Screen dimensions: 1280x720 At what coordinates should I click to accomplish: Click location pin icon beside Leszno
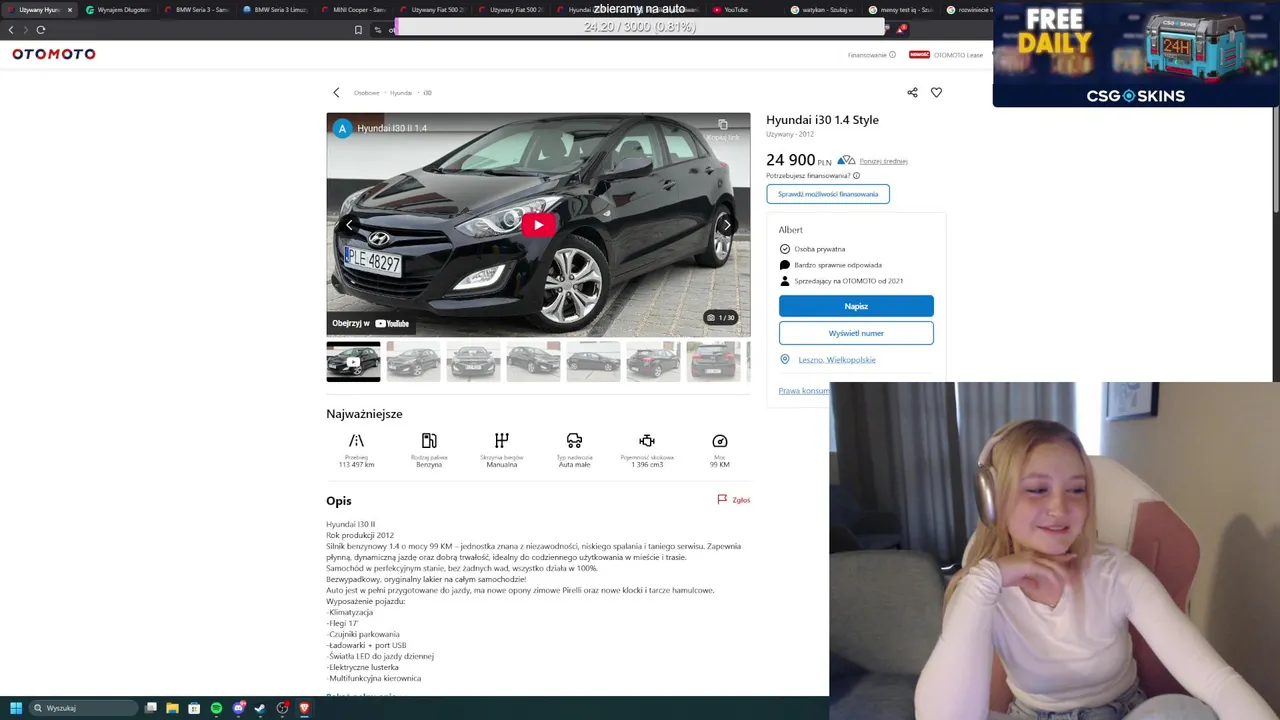pos(785,359)
